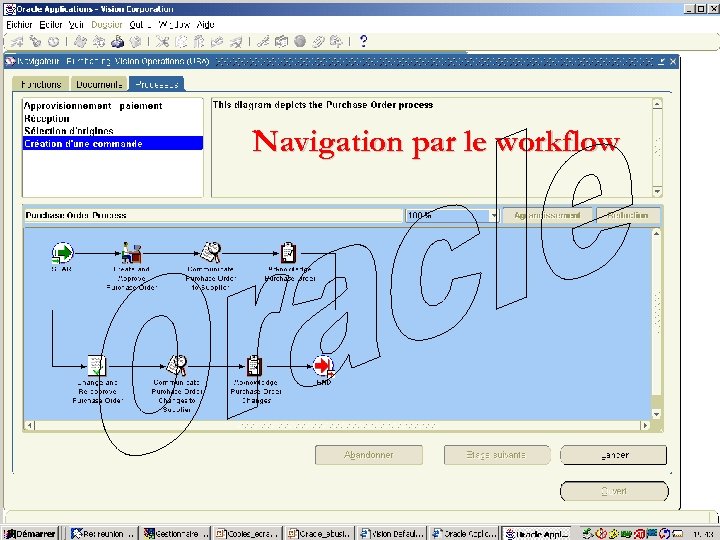Open the Outils menu

pos(140,25)
